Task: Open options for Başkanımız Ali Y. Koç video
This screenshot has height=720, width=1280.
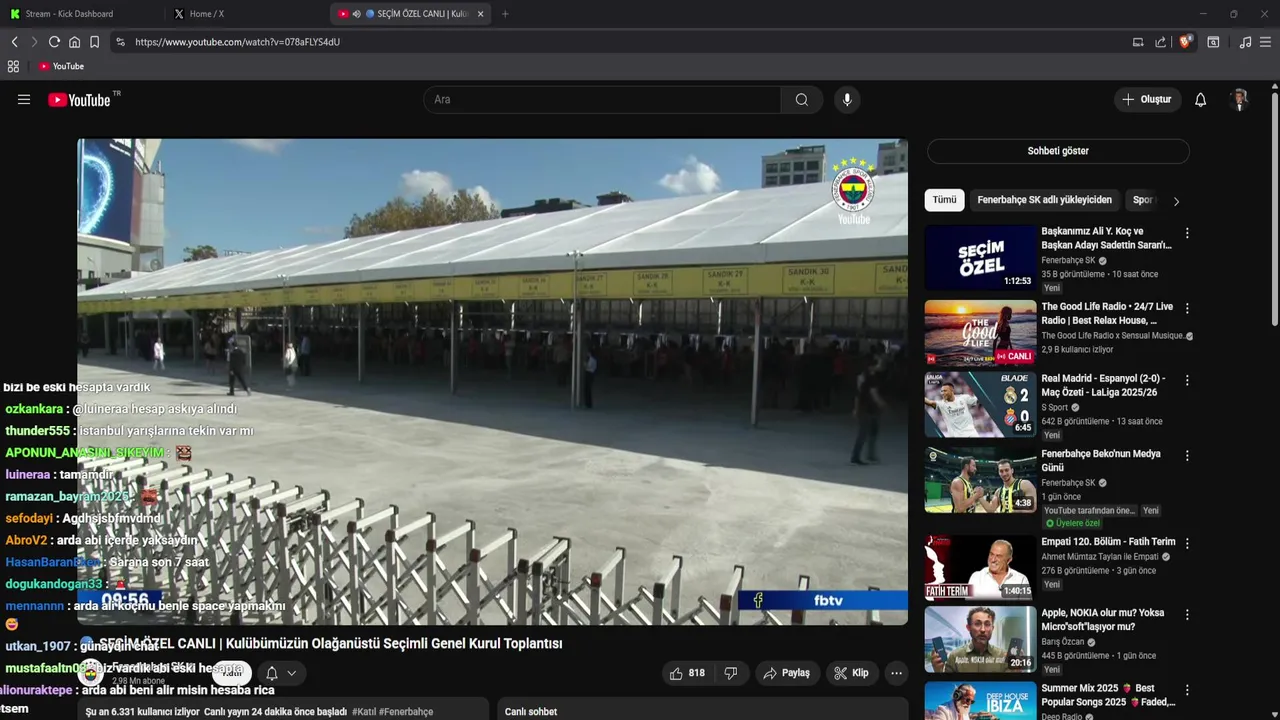Action: (x=1187, y=233)
